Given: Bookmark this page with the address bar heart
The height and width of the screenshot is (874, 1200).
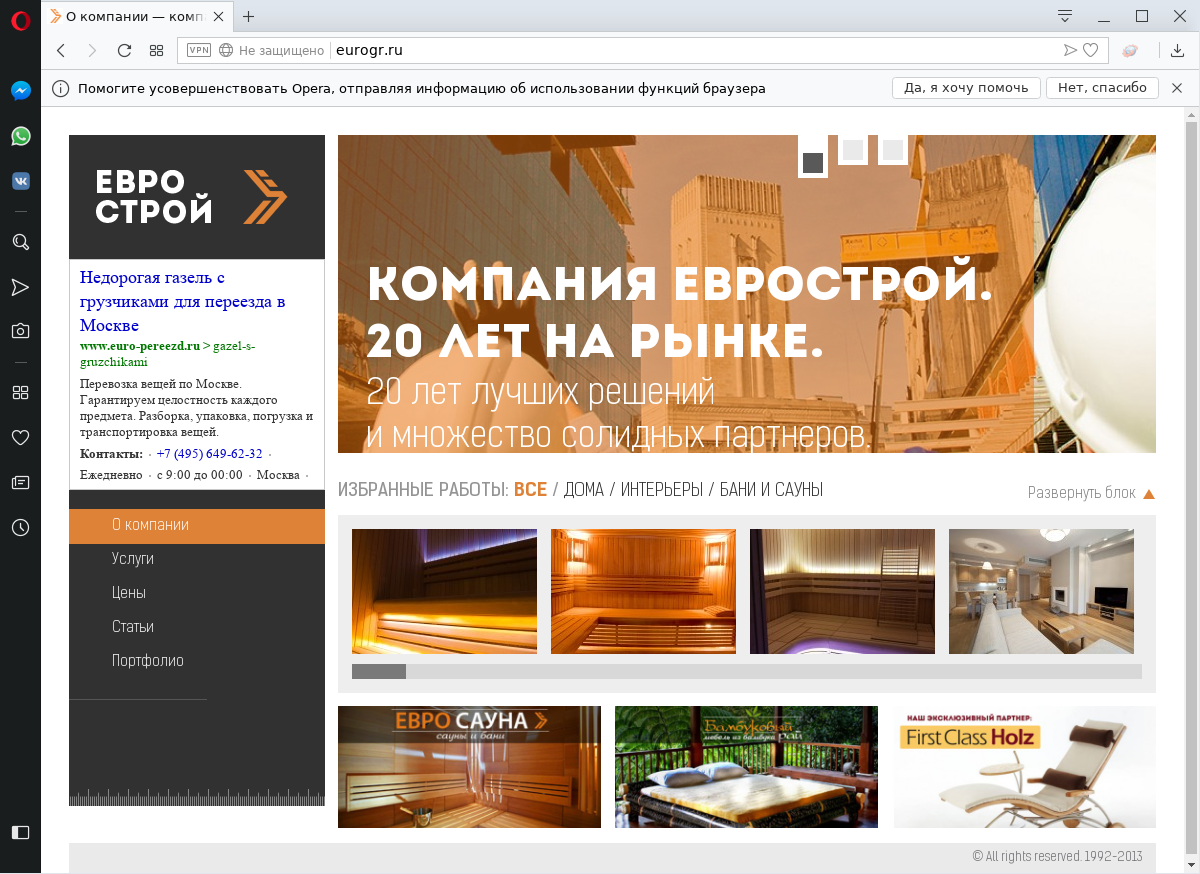Looking at the screenshot, I should click(1091, 50).
